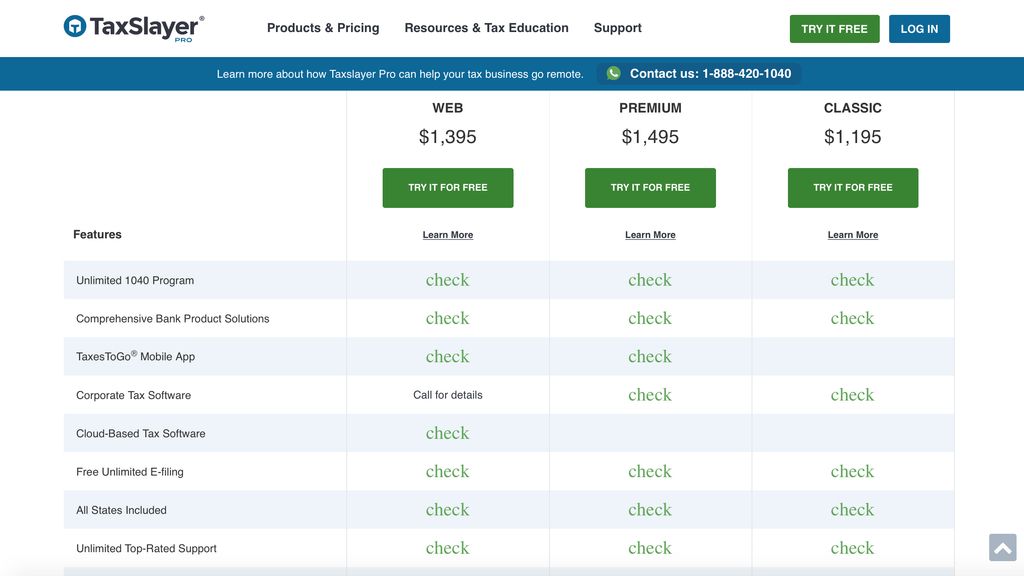Viewport: 1024px width, 576px height.
Task: Expand the Resources & Tax Education dropdown
Action: [486, 27]
